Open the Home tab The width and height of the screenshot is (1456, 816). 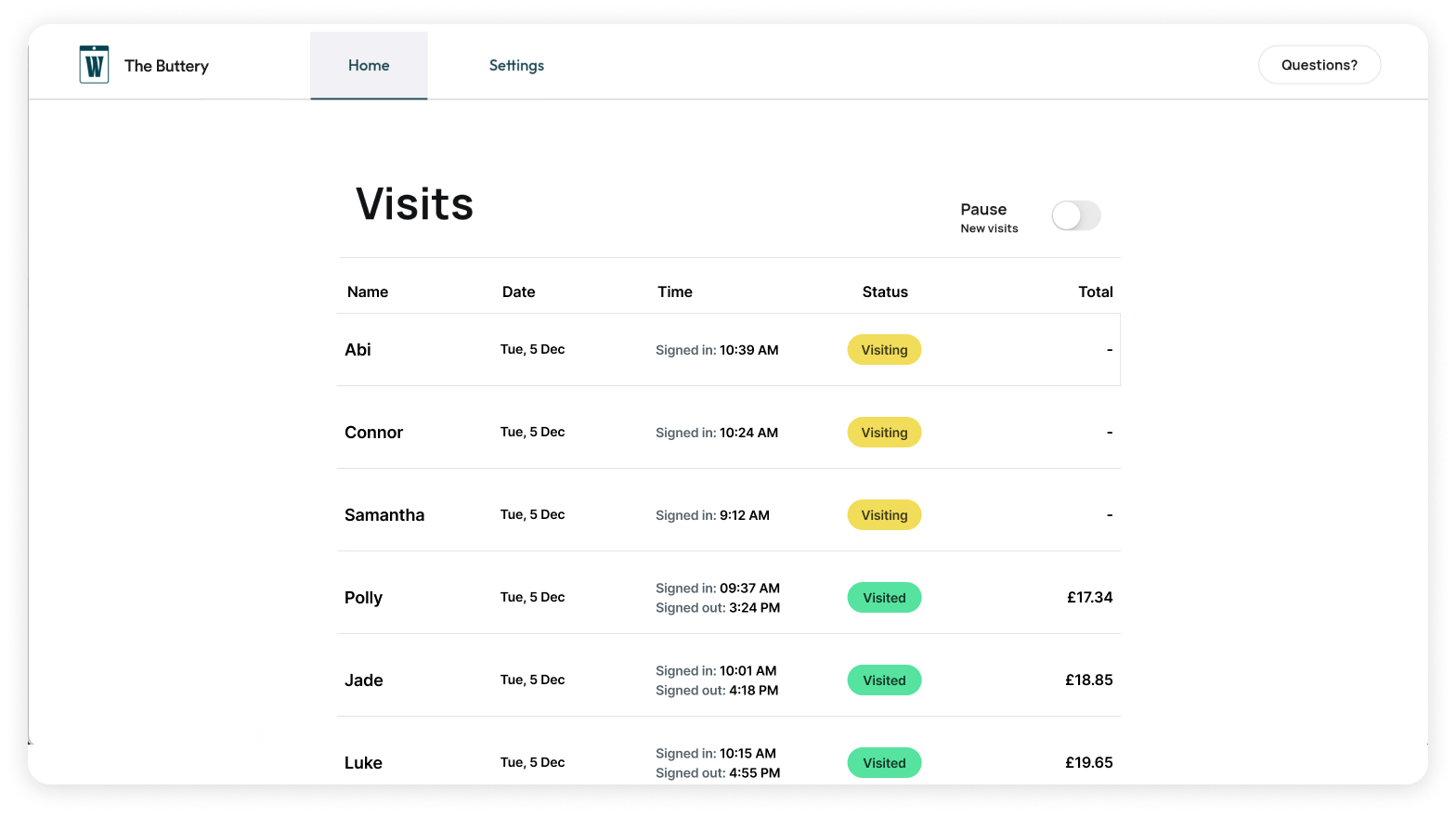click(369, 66)
